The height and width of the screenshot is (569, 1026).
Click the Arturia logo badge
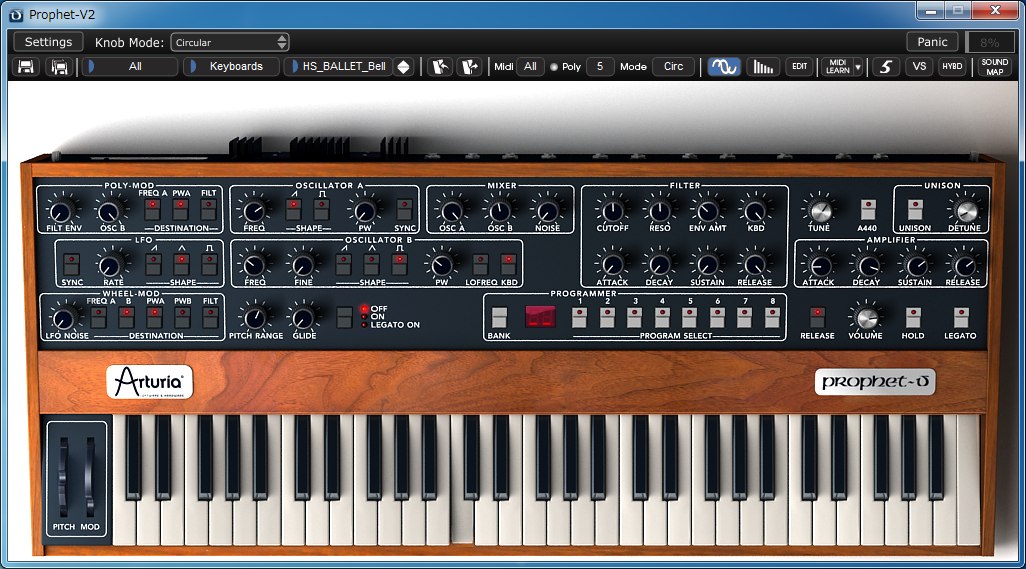tap(149, 382)
